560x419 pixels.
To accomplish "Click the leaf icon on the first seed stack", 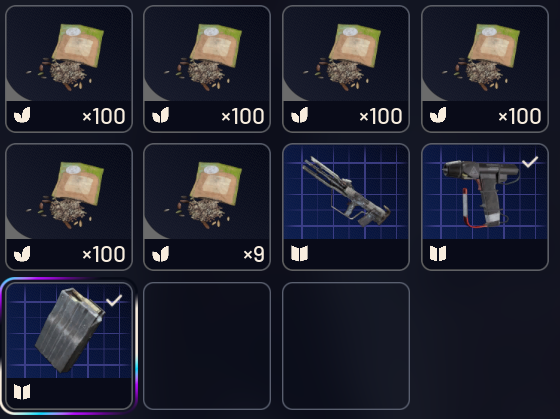I will [x=22, y=115].
